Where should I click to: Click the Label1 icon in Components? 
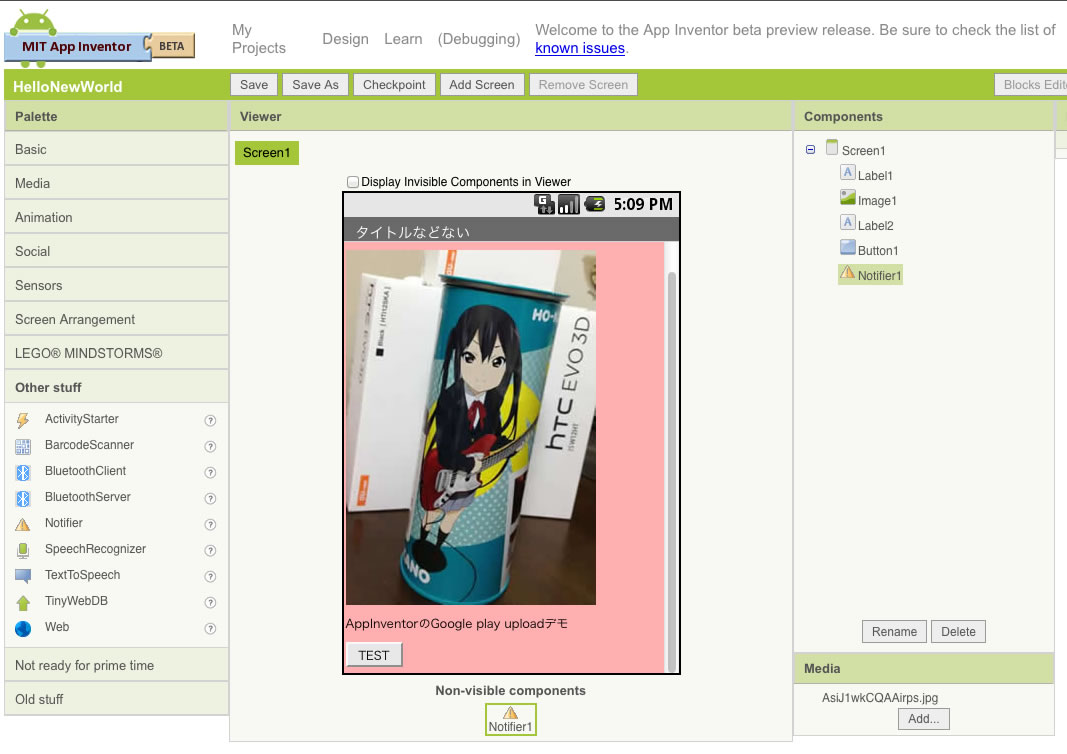point(847,172)
